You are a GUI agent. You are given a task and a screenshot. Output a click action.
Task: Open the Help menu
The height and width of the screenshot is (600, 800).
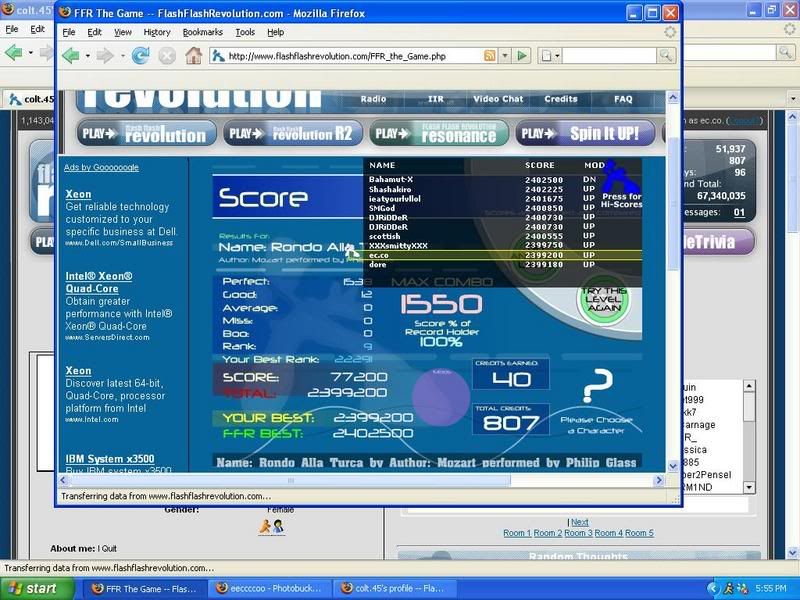(x=276, y=32)
